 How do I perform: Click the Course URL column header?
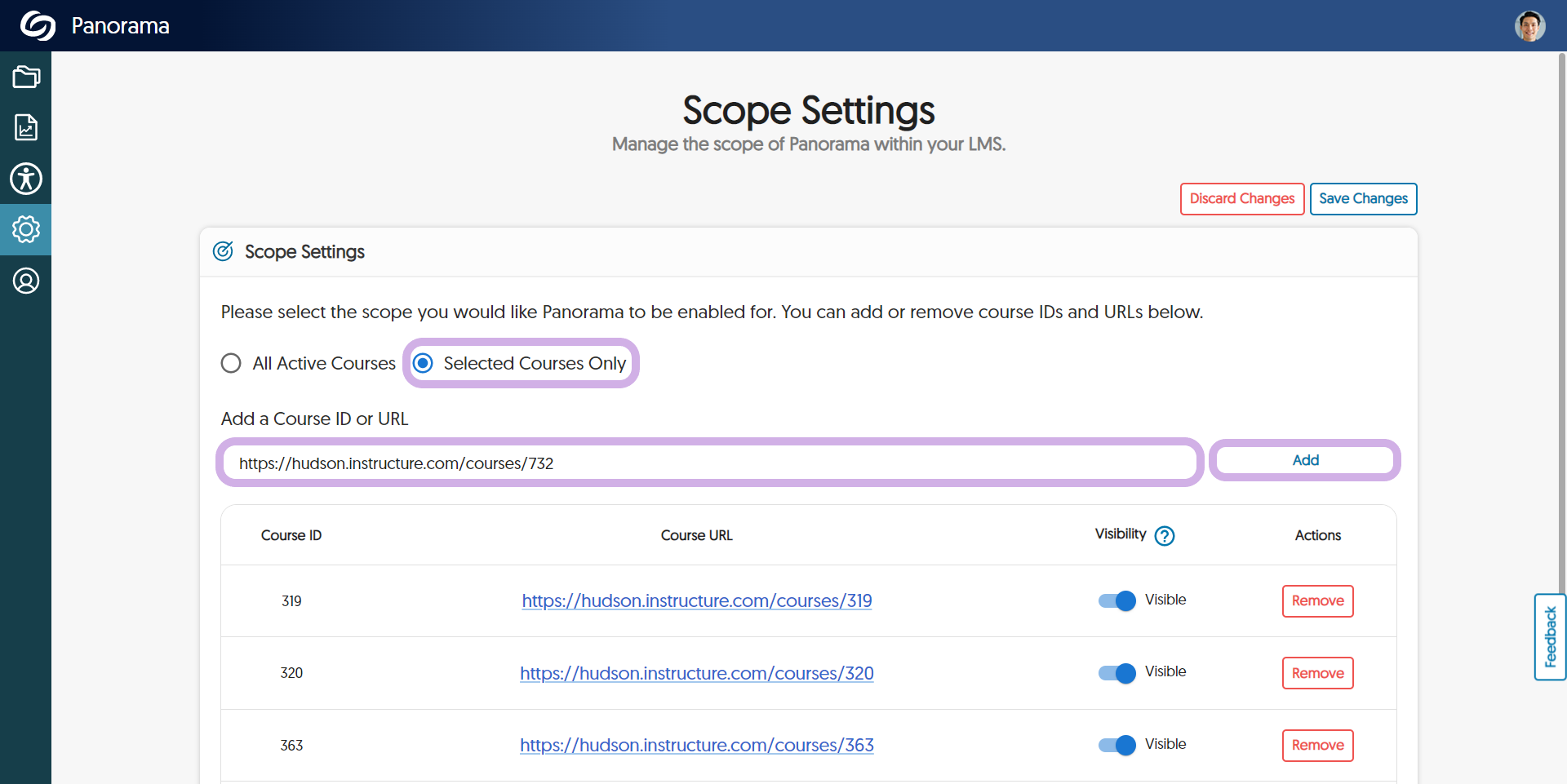[697, 535]
